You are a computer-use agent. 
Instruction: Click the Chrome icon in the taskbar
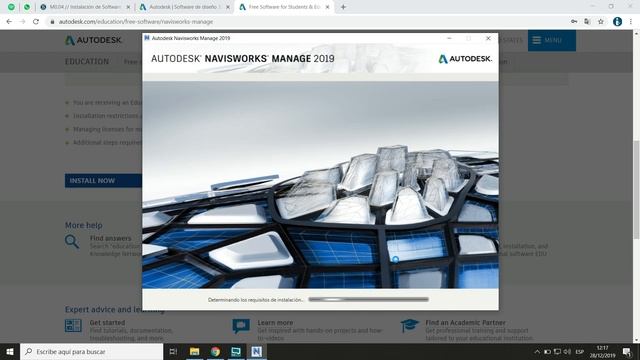click(x=215, y=351)
